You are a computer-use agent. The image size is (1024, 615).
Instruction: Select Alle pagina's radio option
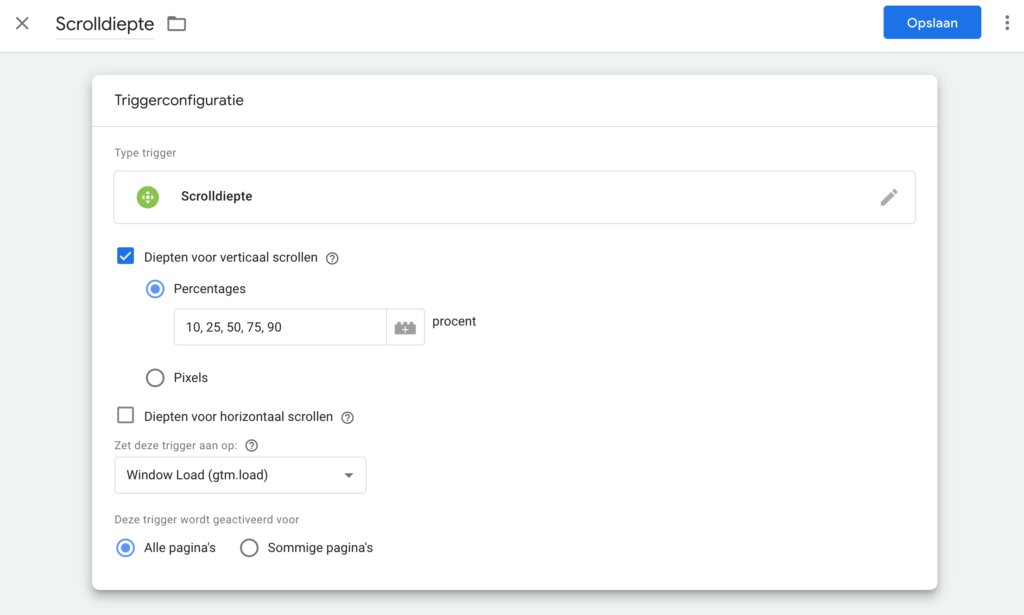coord(126,548)
